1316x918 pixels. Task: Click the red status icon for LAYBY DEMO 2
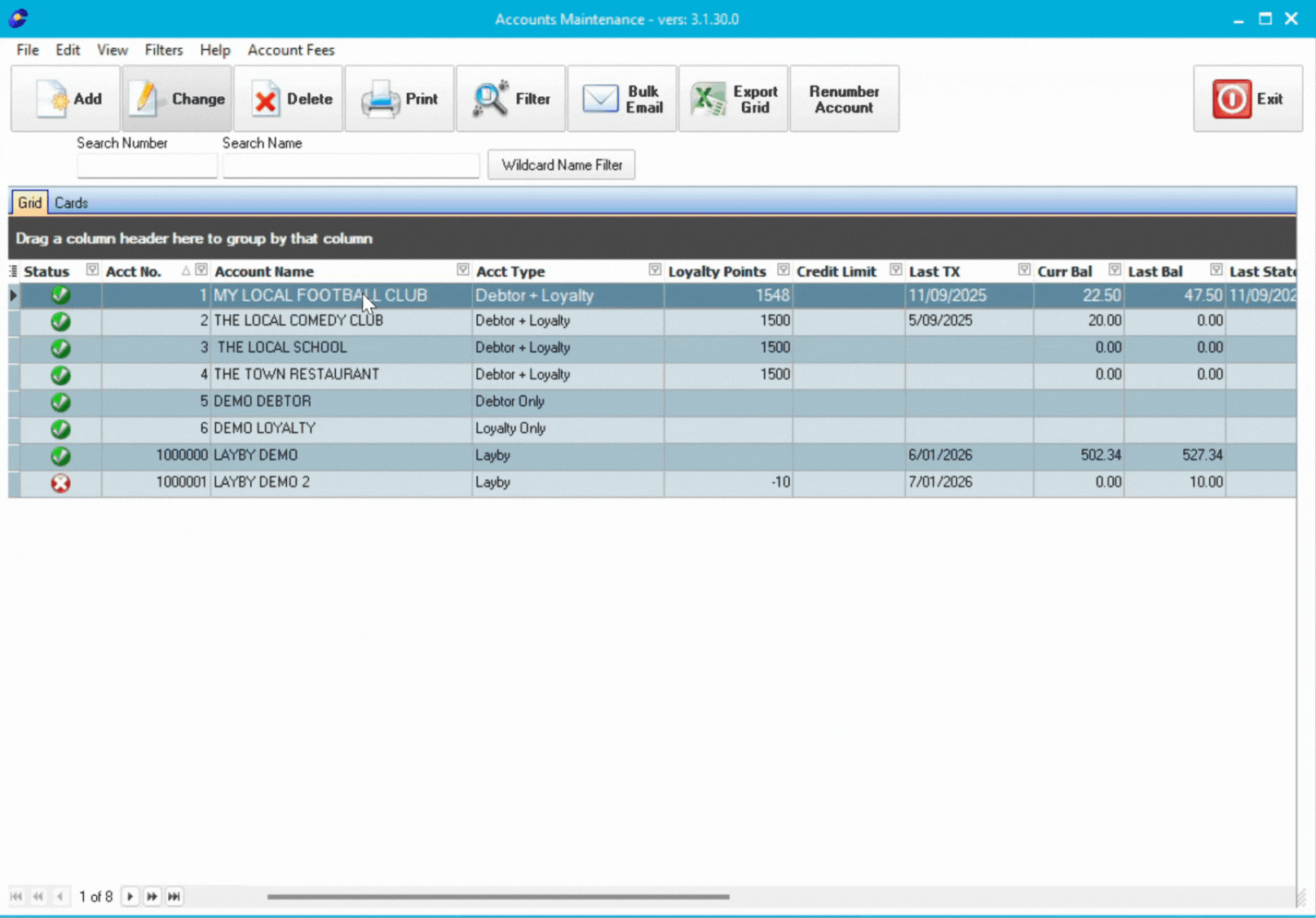point(60,482)
